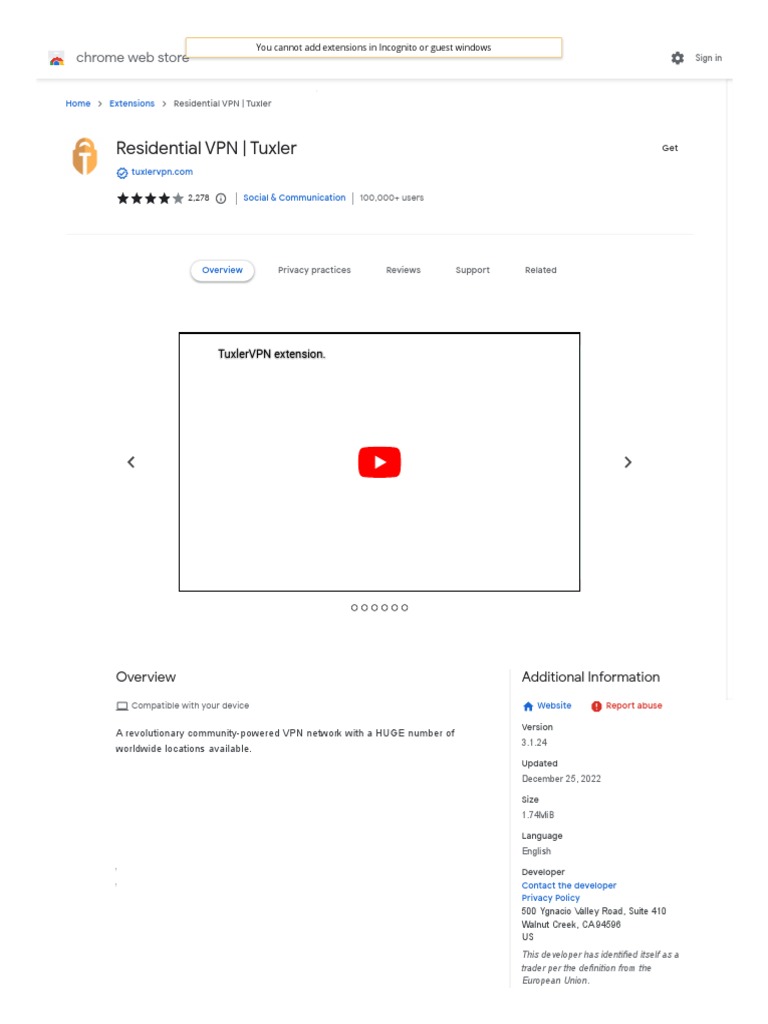Viewport: 768px width, 1024px height.
Task: Click the Home breadcrumb link
Action: pos(78,104)
